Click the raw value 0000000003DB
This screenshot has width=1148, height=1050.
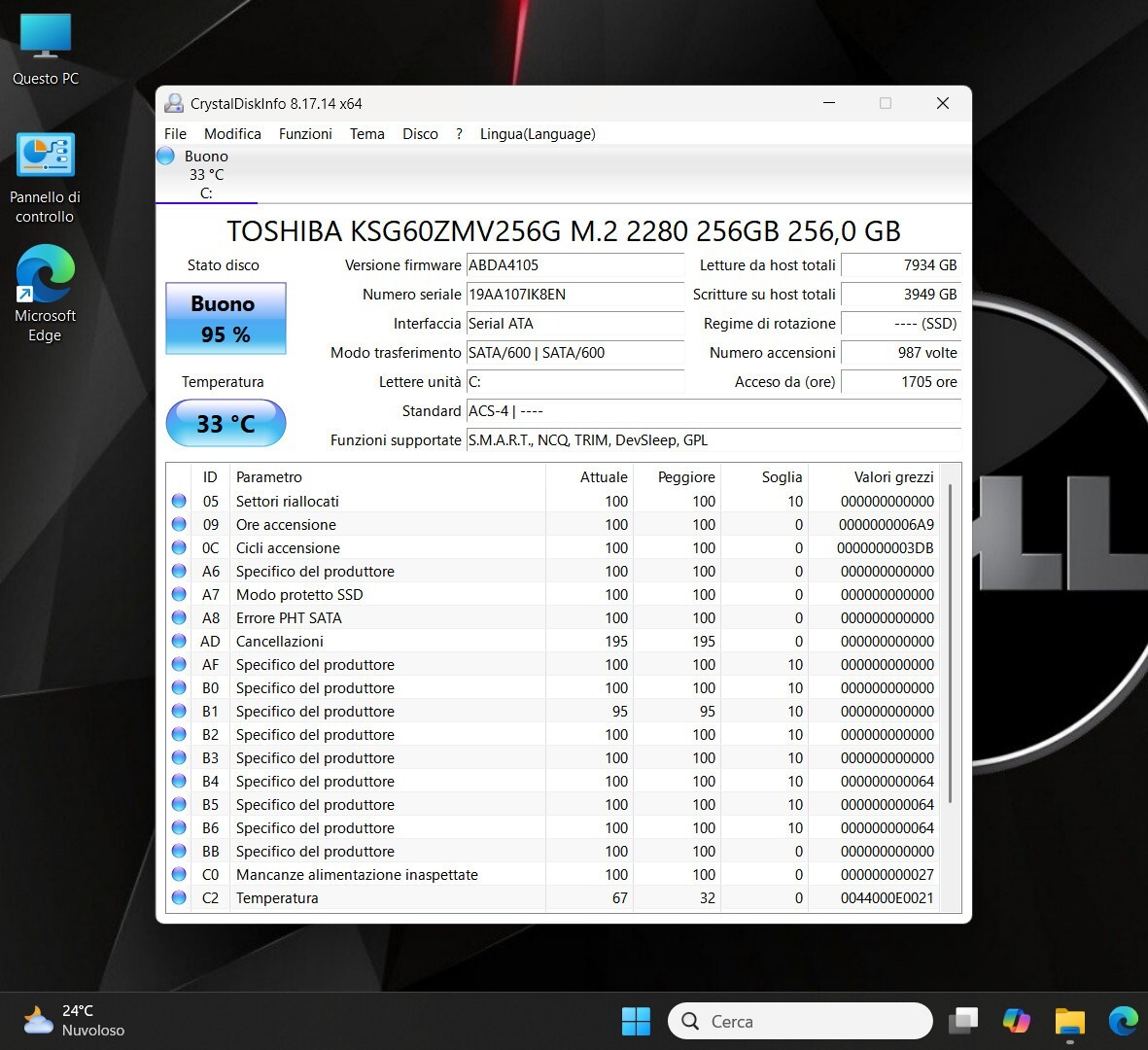point(886,547)
